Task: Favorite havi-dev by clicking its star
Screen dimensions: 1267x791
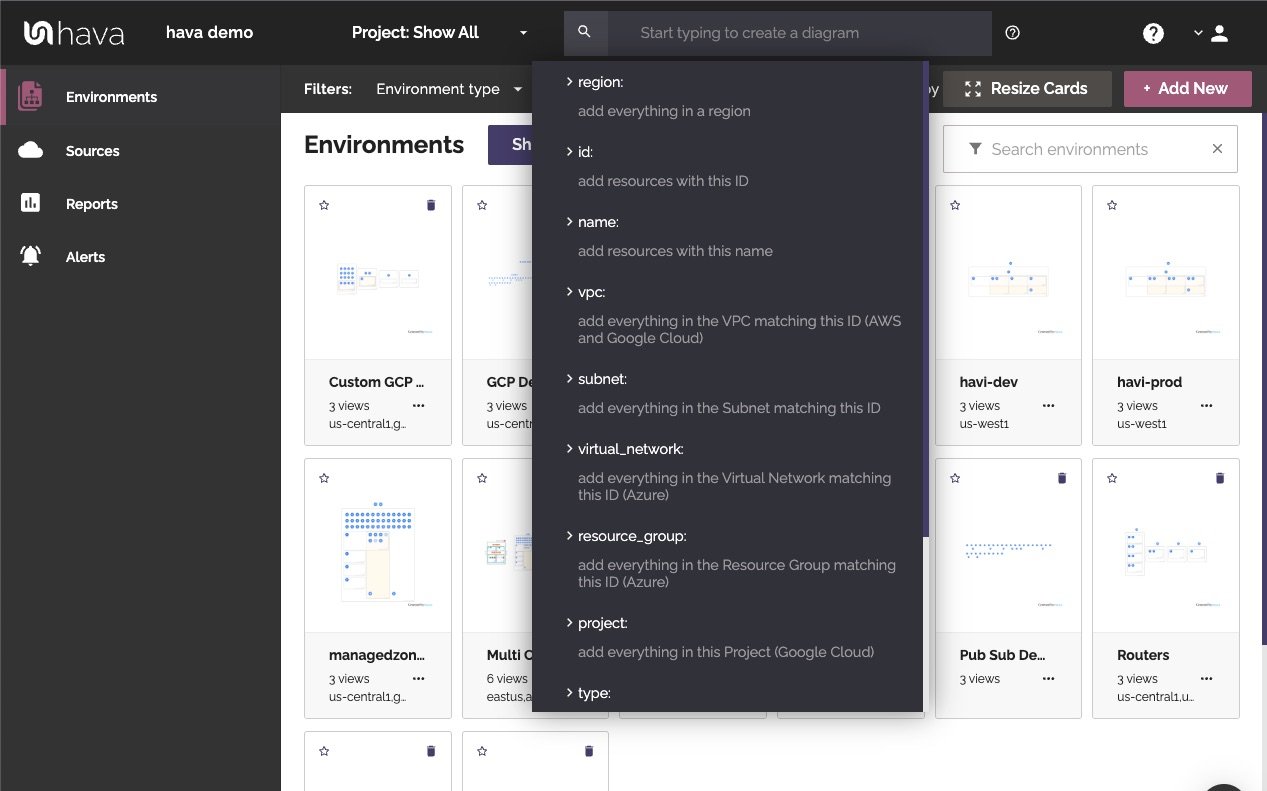Action: tap(955, 204)
